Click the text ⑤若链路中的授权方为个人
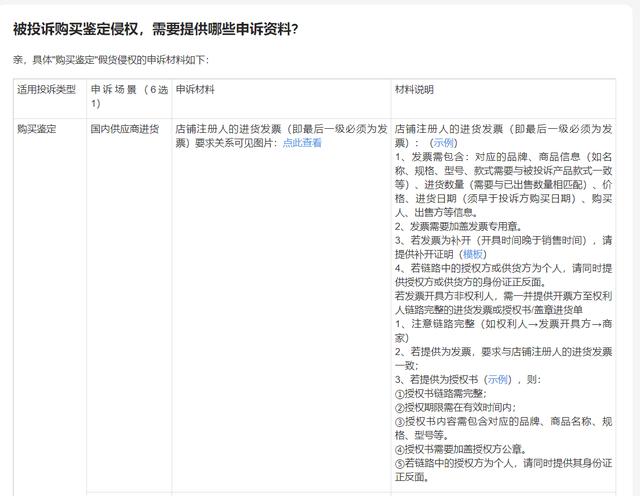The width and height of the screenshot is (640, 496). tap(453, 463)
